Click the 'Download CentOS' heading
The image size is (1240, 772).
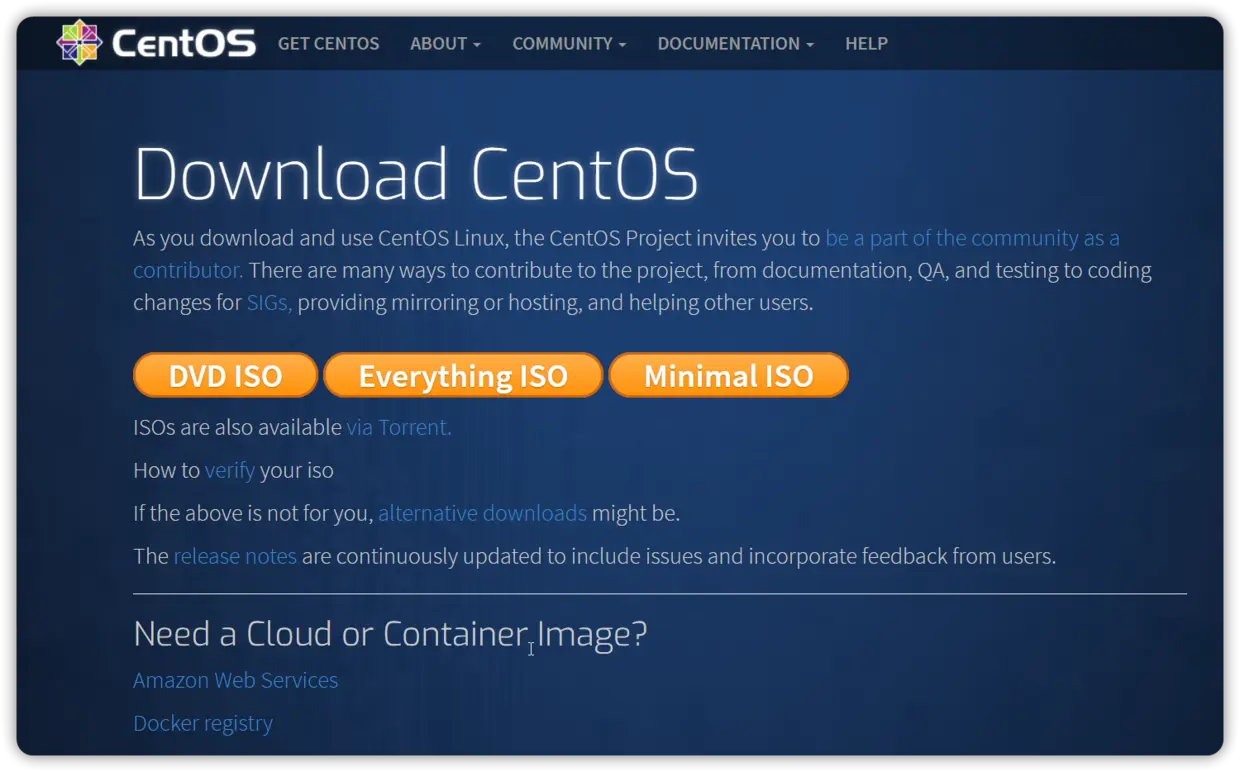pyautogui.click(x=416, y=174)
